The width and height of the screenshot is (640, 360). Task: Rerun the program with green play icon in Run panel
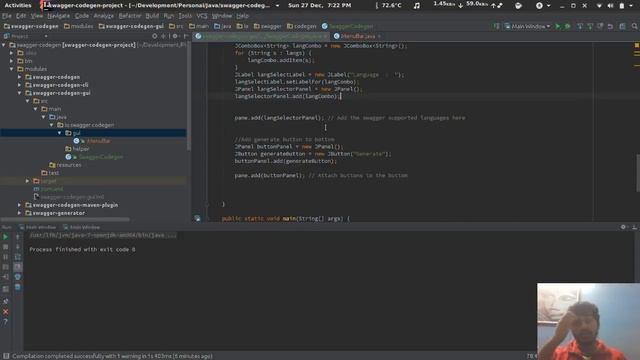[5, 237]
